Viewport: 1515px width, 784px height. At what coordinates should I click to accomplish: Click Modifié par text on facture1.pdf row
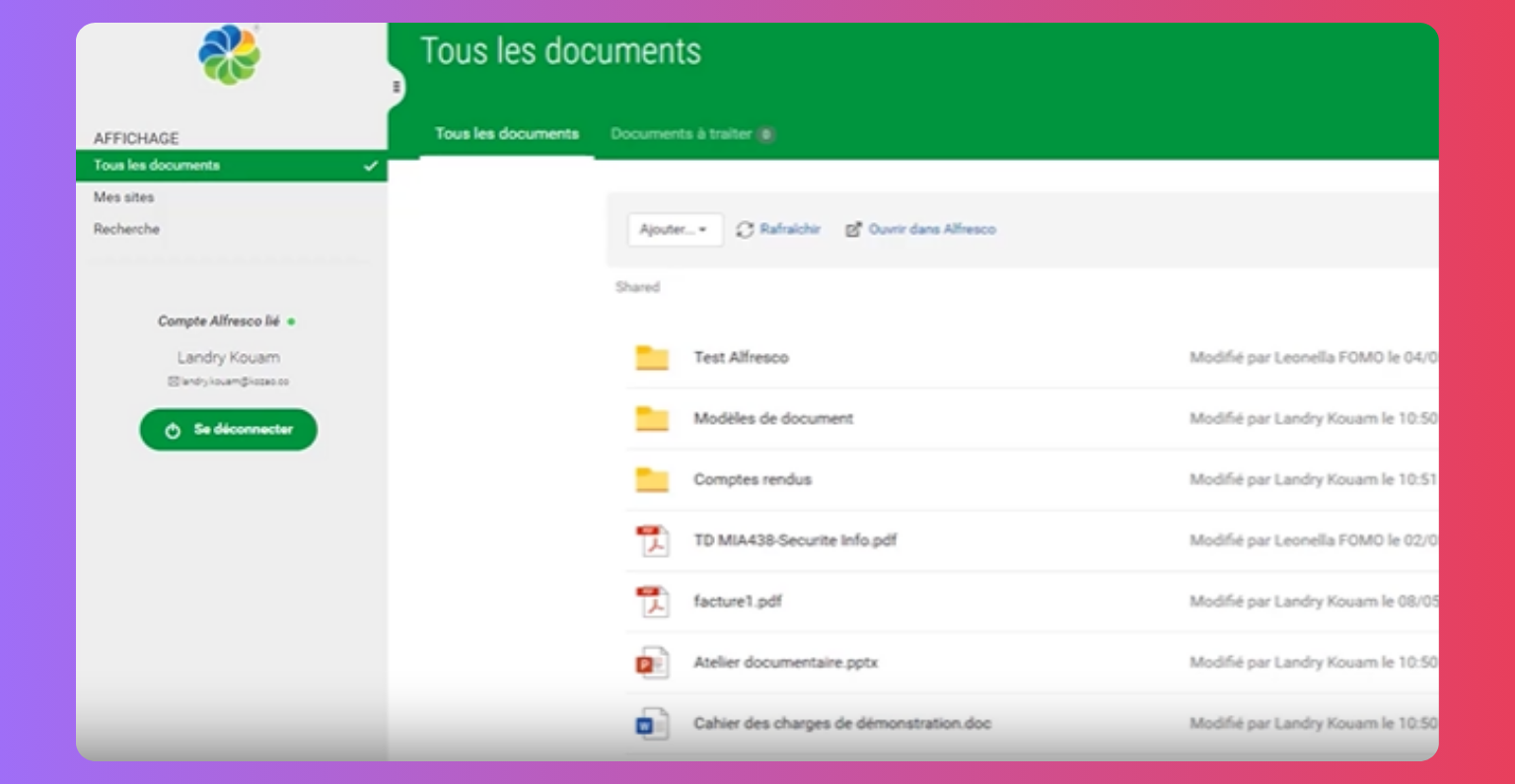[x=1313, y=602]
